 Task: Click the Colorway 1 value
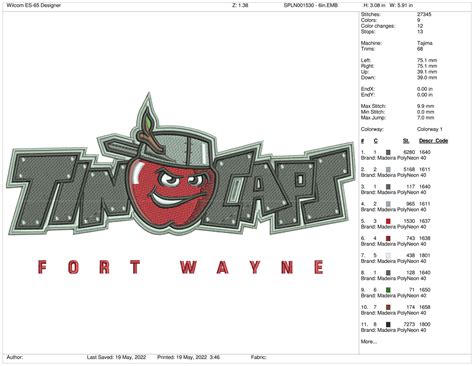(429, 129)
